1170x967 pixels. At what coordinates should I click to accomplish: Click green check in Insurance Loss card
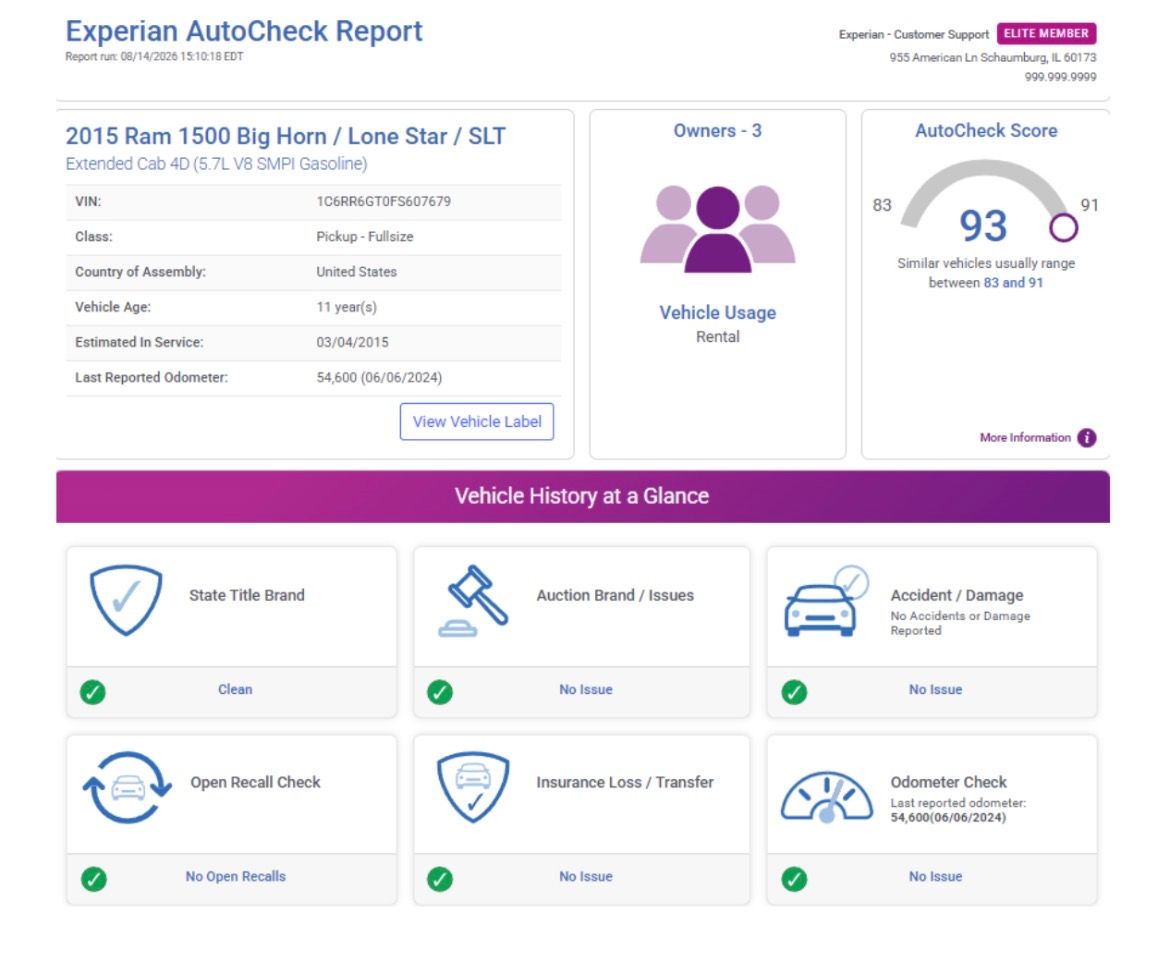439,879
